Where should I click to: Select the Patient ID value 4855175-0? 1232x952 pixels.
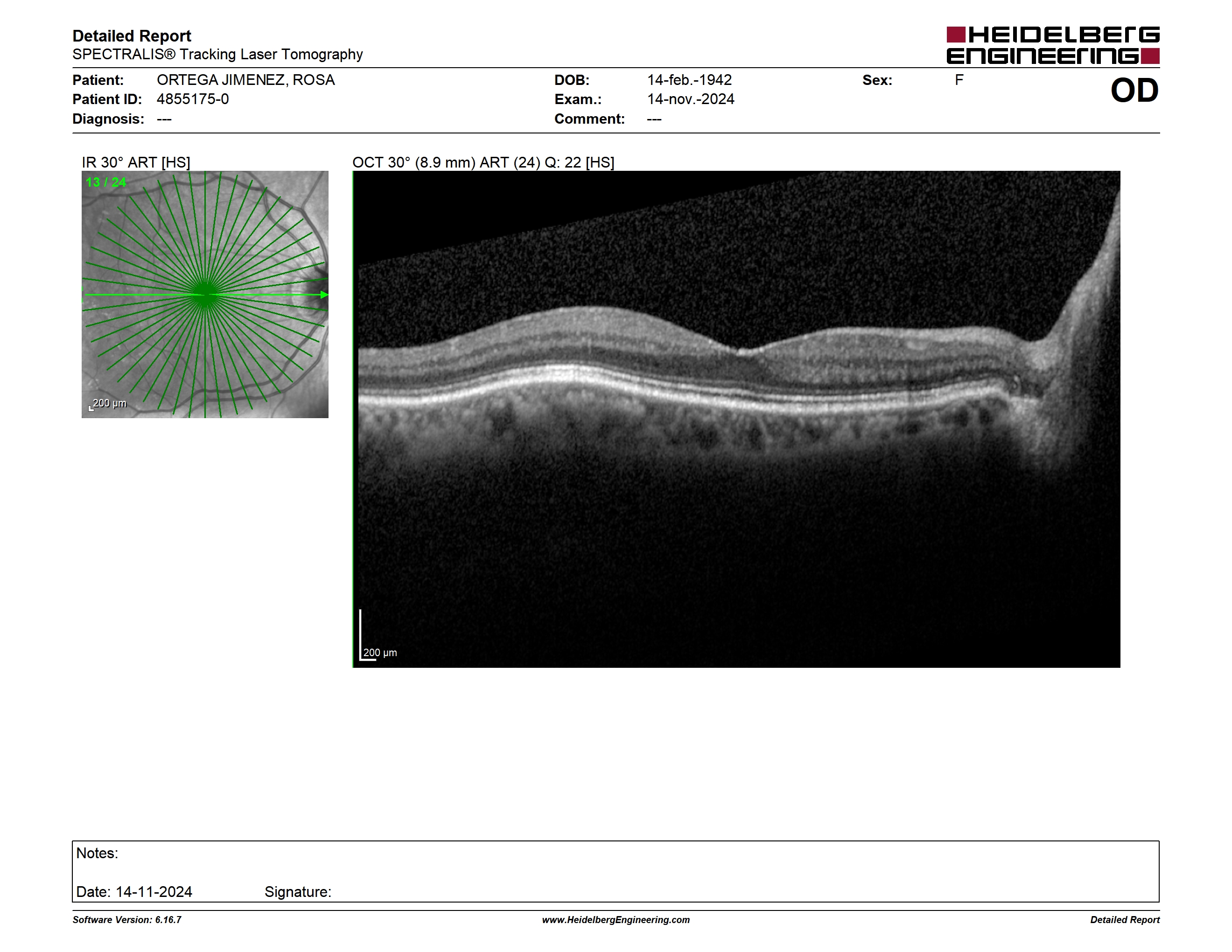tap(193, 99)
